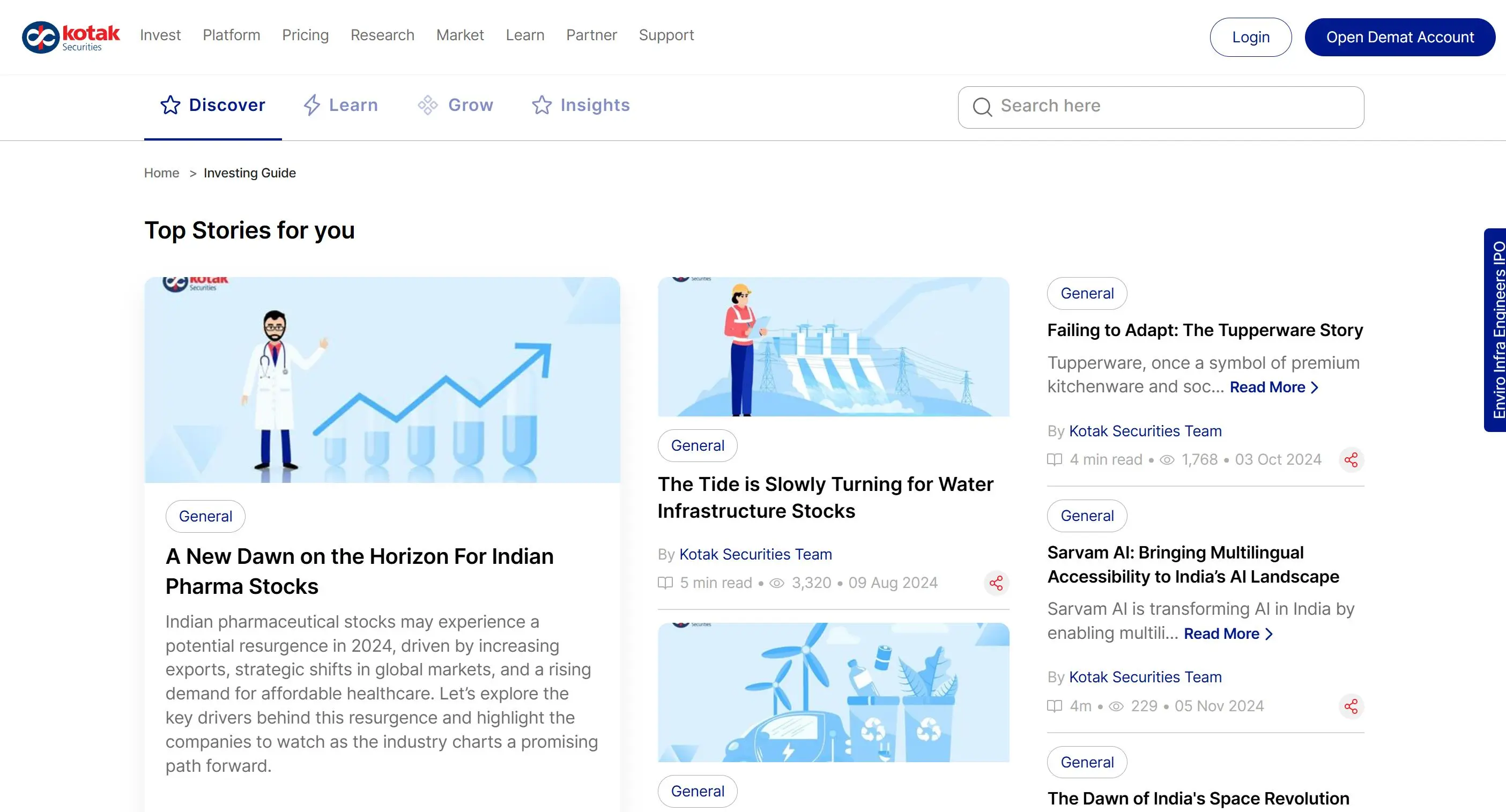Click the '5 min read' label

pos(716,583)
